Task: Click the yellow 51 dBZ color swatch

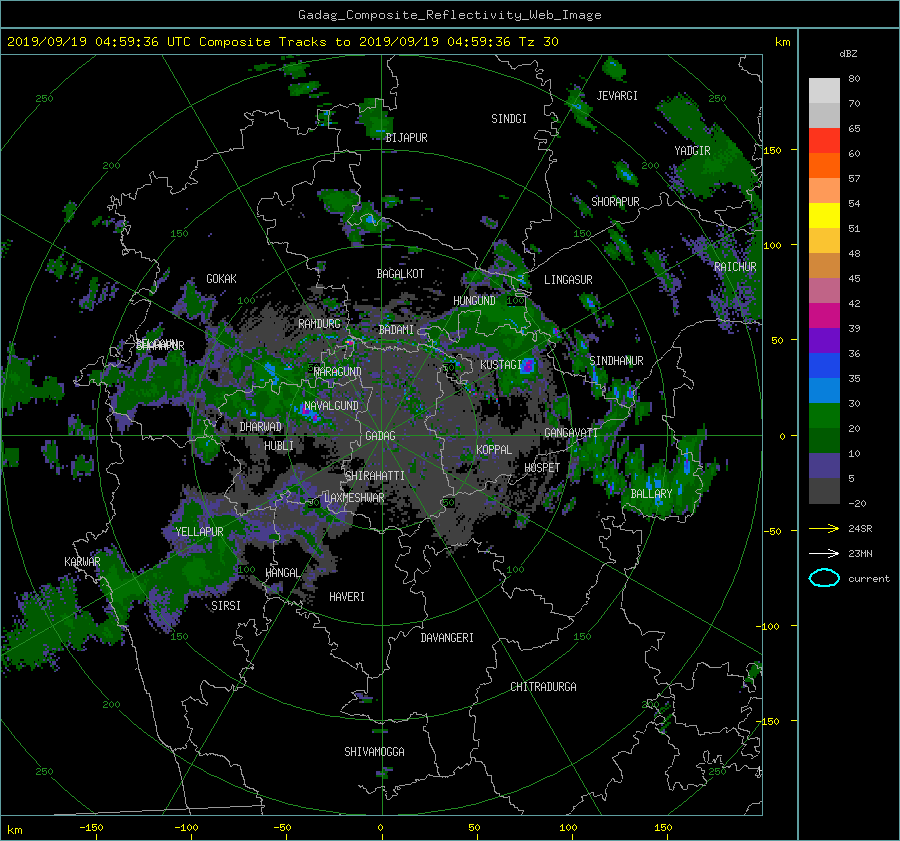Action: coord(824,216)
